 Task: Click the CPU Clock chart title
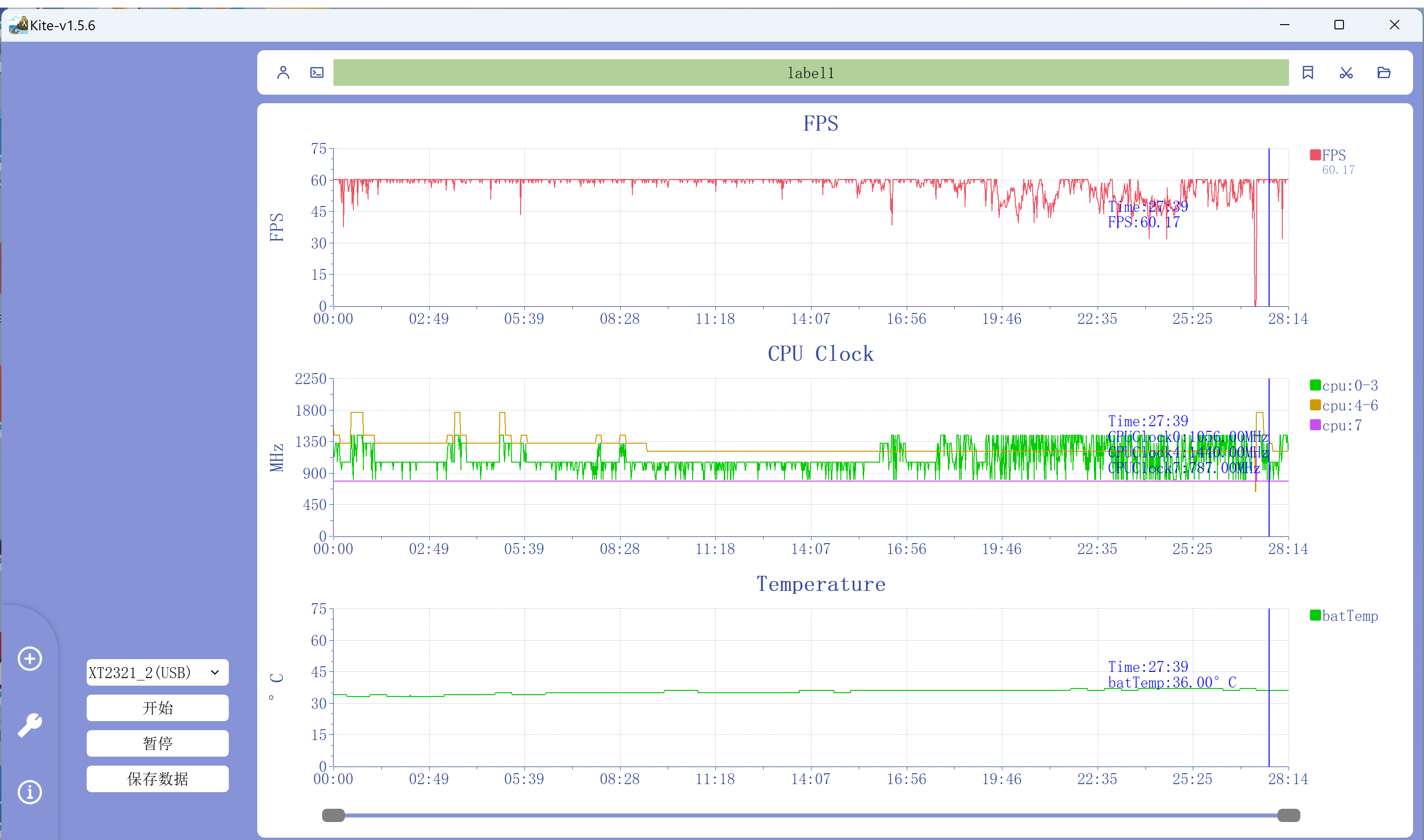click(x=821, y=354)
